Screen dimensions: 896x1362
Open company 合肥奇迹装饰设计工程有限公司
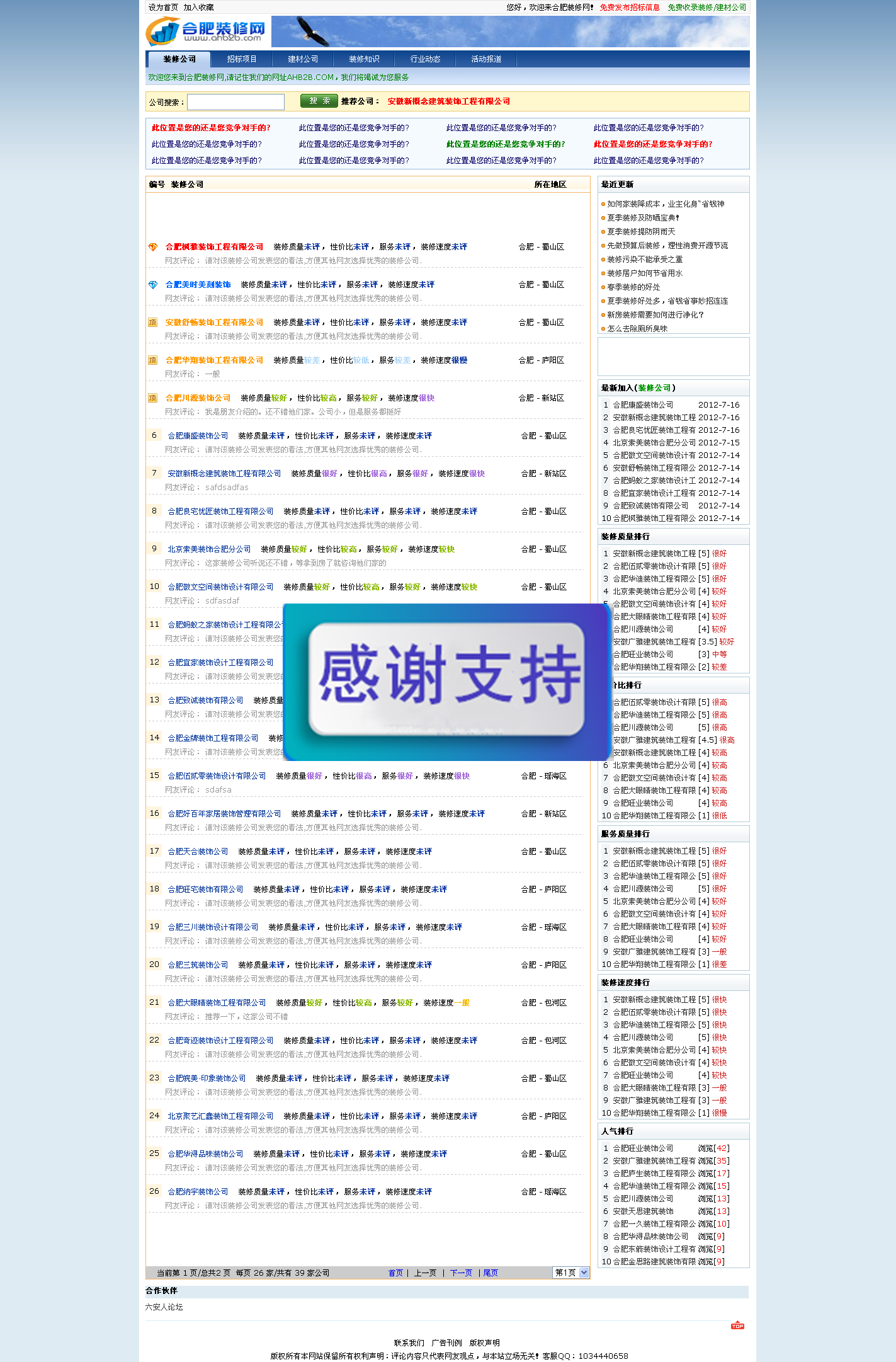coord(220,1041)
